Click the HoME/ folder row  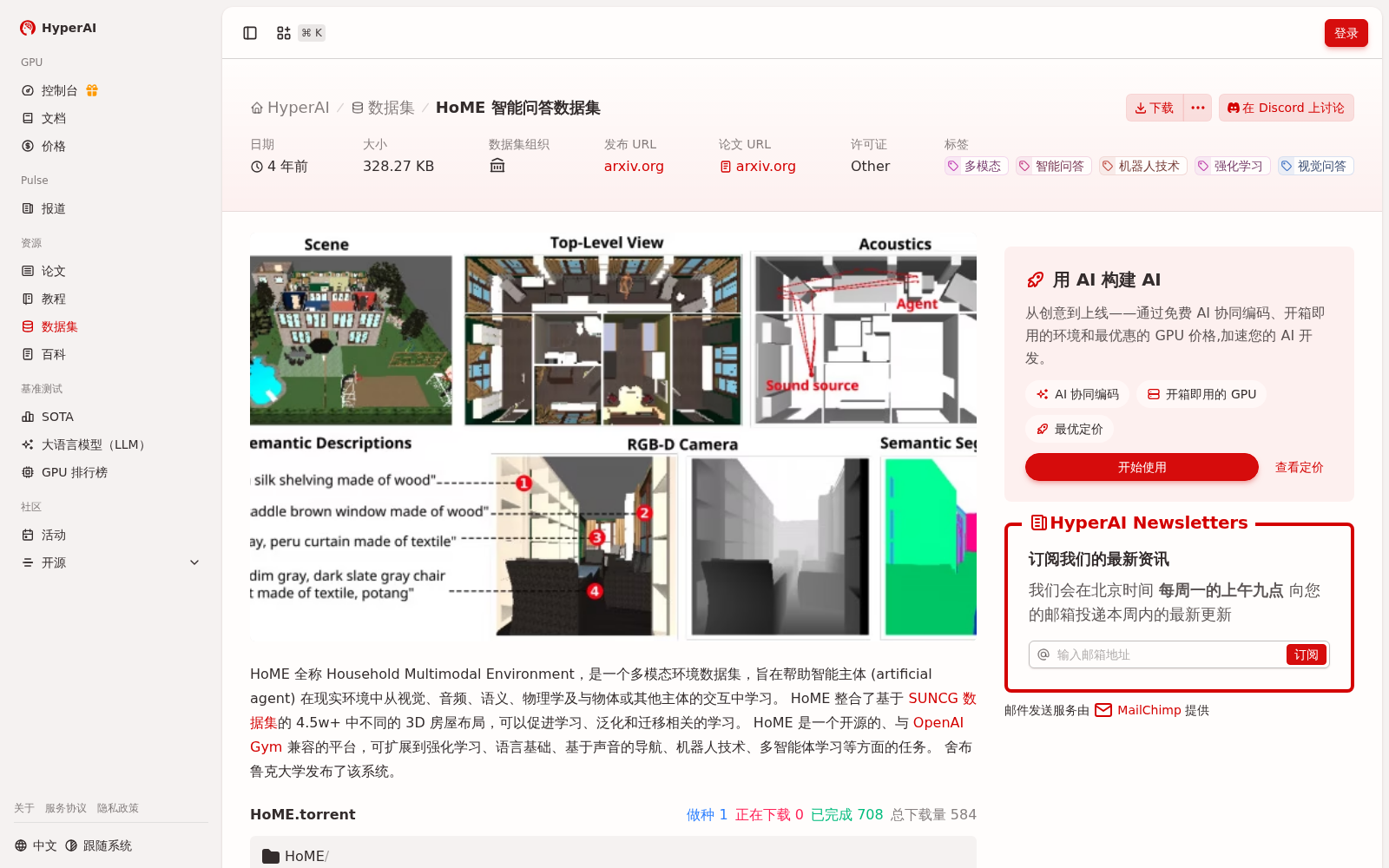point(613,856)
